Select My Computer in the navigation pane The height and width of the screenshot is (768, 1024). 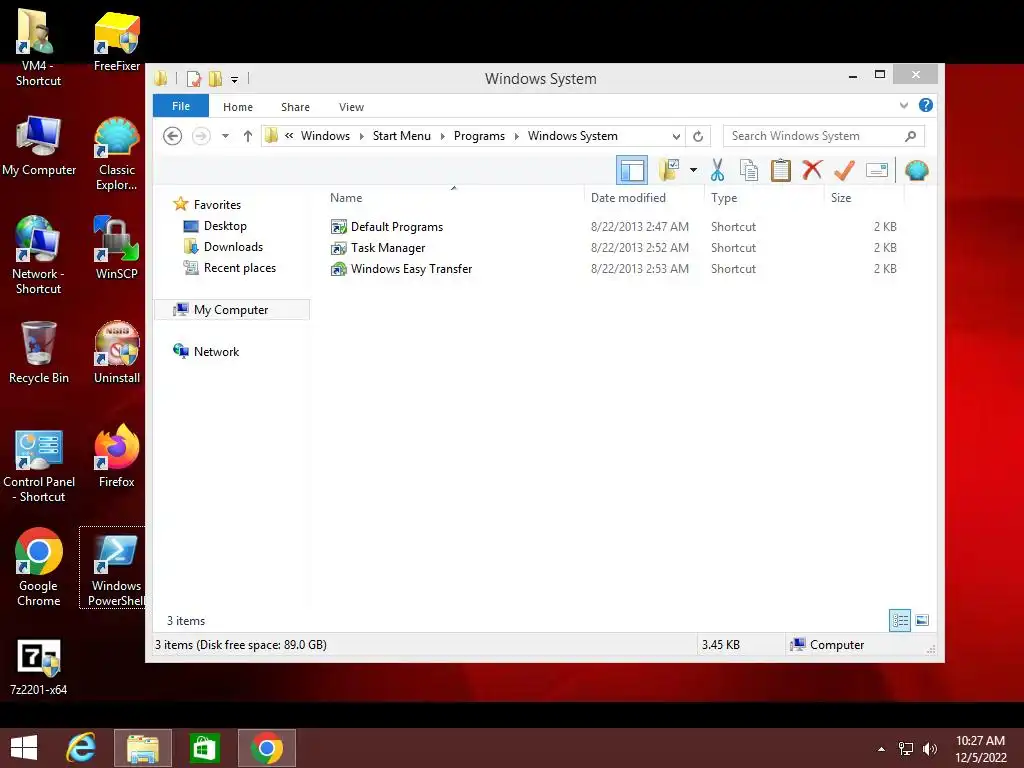(231, 310)
